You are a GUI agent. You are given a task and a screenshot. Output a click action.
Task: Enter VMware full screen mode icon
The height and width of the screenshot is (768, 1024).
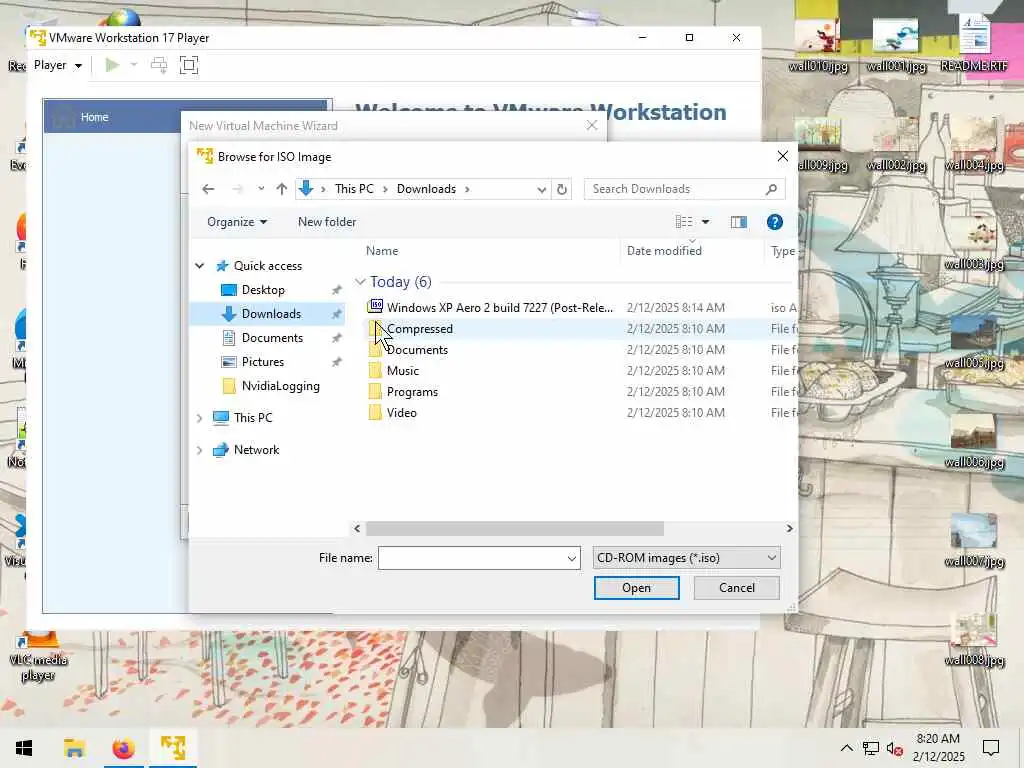(189, 65)
